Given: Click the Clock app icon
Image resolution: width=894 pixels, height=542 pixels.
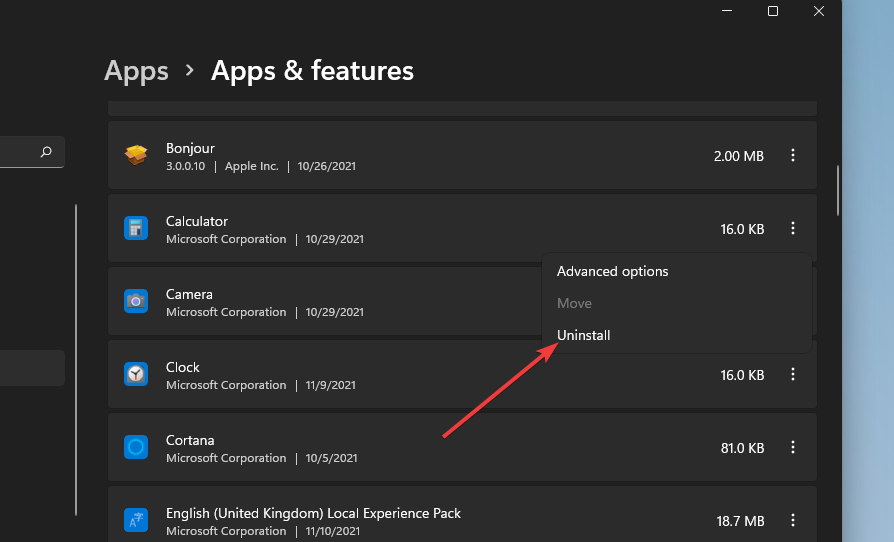Looking at the screenshot, I should (136, 374).
